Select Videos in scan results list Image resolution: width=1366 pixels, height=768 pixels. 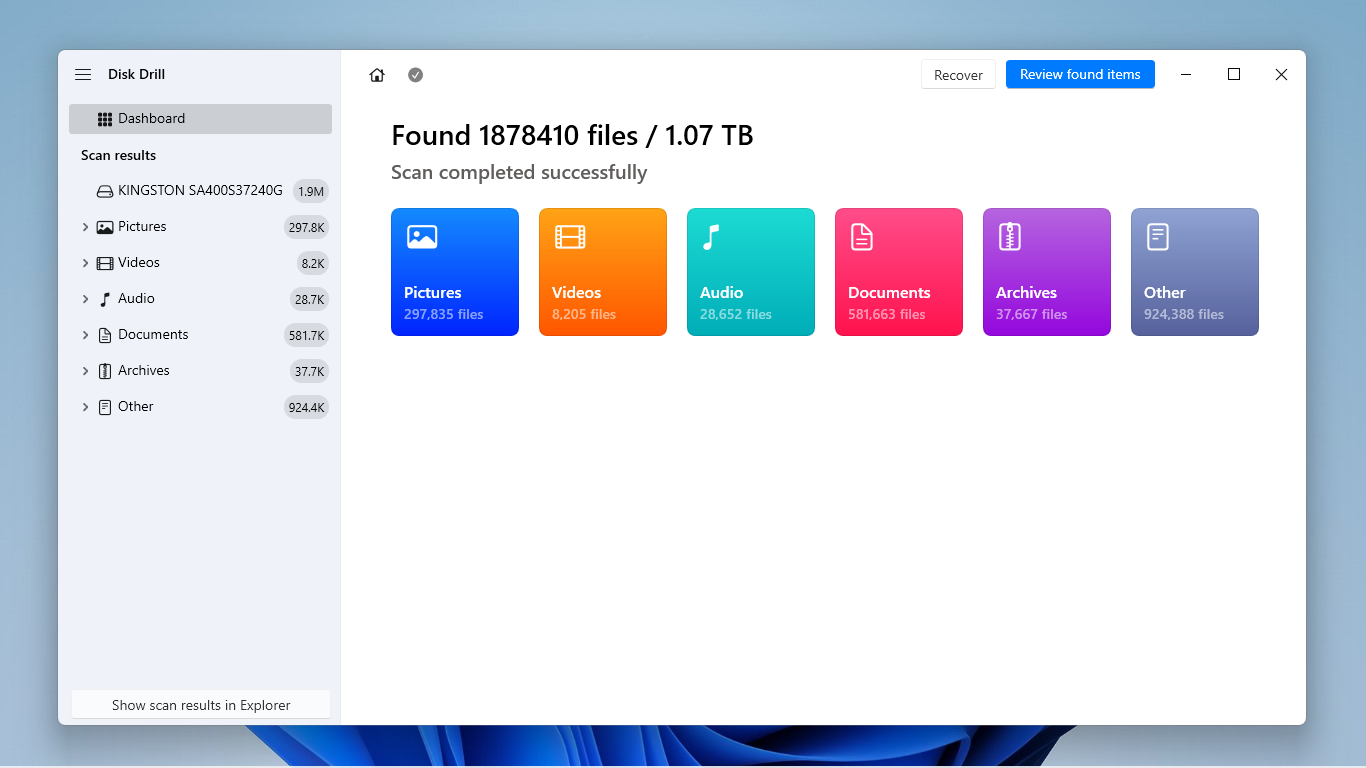tap(200, 263)
